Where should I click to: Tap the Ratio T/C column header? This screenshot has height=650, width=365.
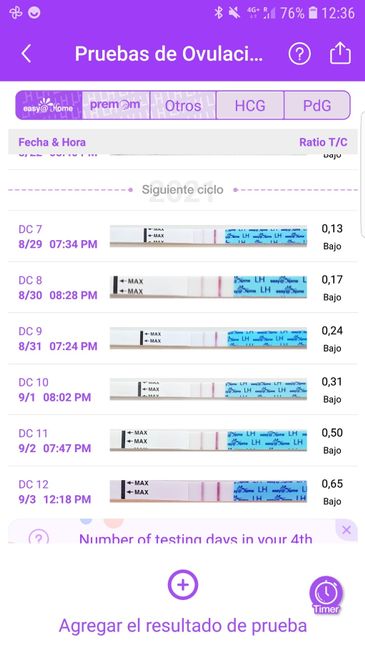coord(323,142)
